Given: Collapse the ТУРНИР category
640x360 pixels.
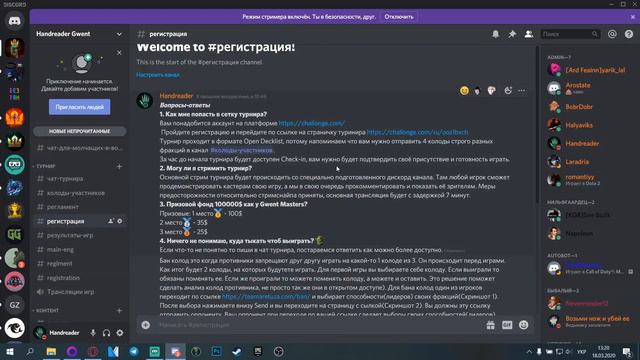Looking at the screenshot, I should coord(46,166).
